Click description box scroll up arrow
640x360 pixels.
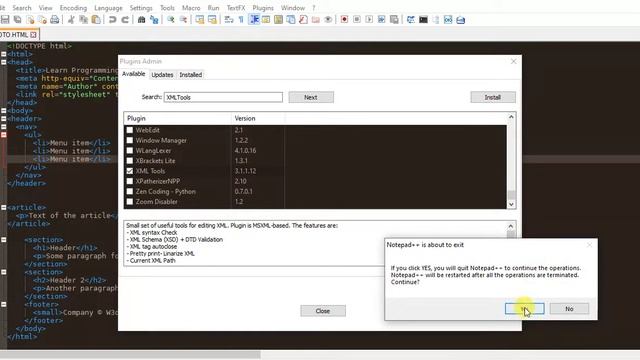click(511, 226)
